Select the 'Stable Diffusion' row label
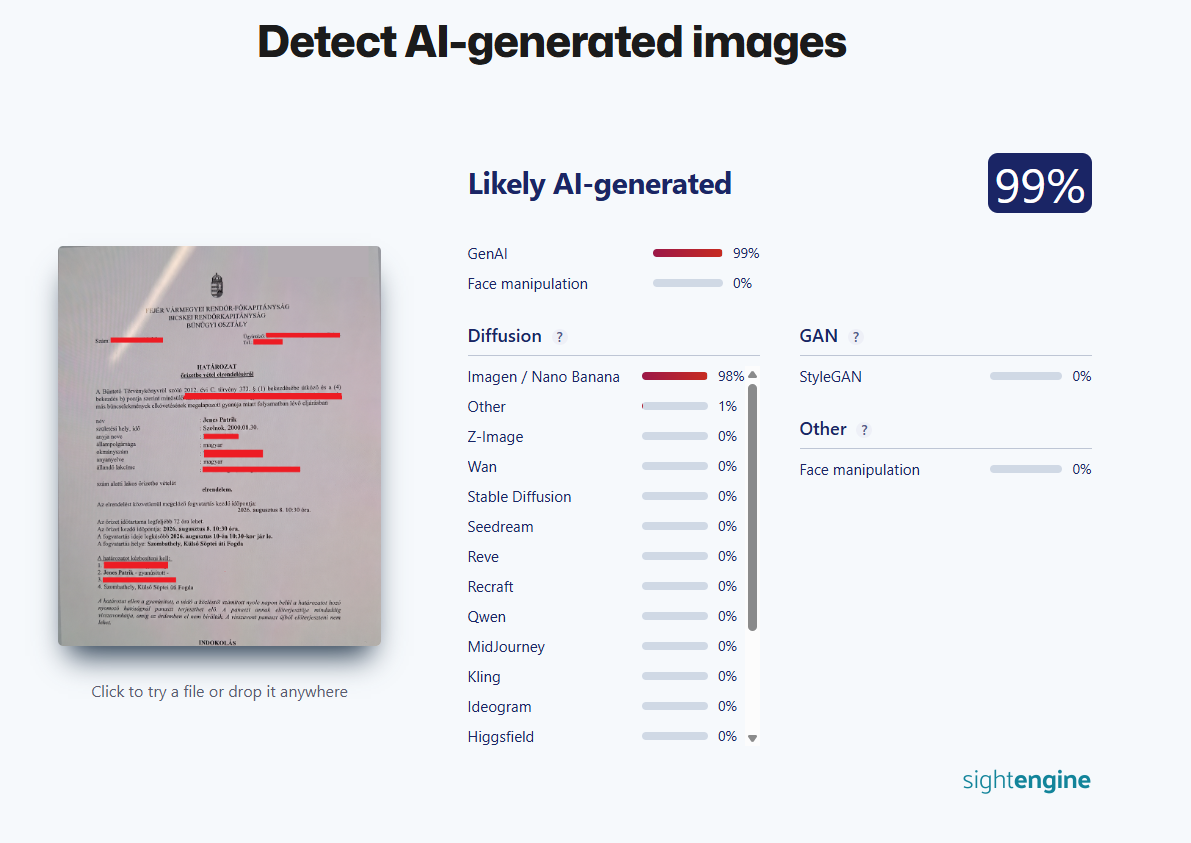This screenshot has height=843, width=1191. pyautogui.click(x=520, y=497)
